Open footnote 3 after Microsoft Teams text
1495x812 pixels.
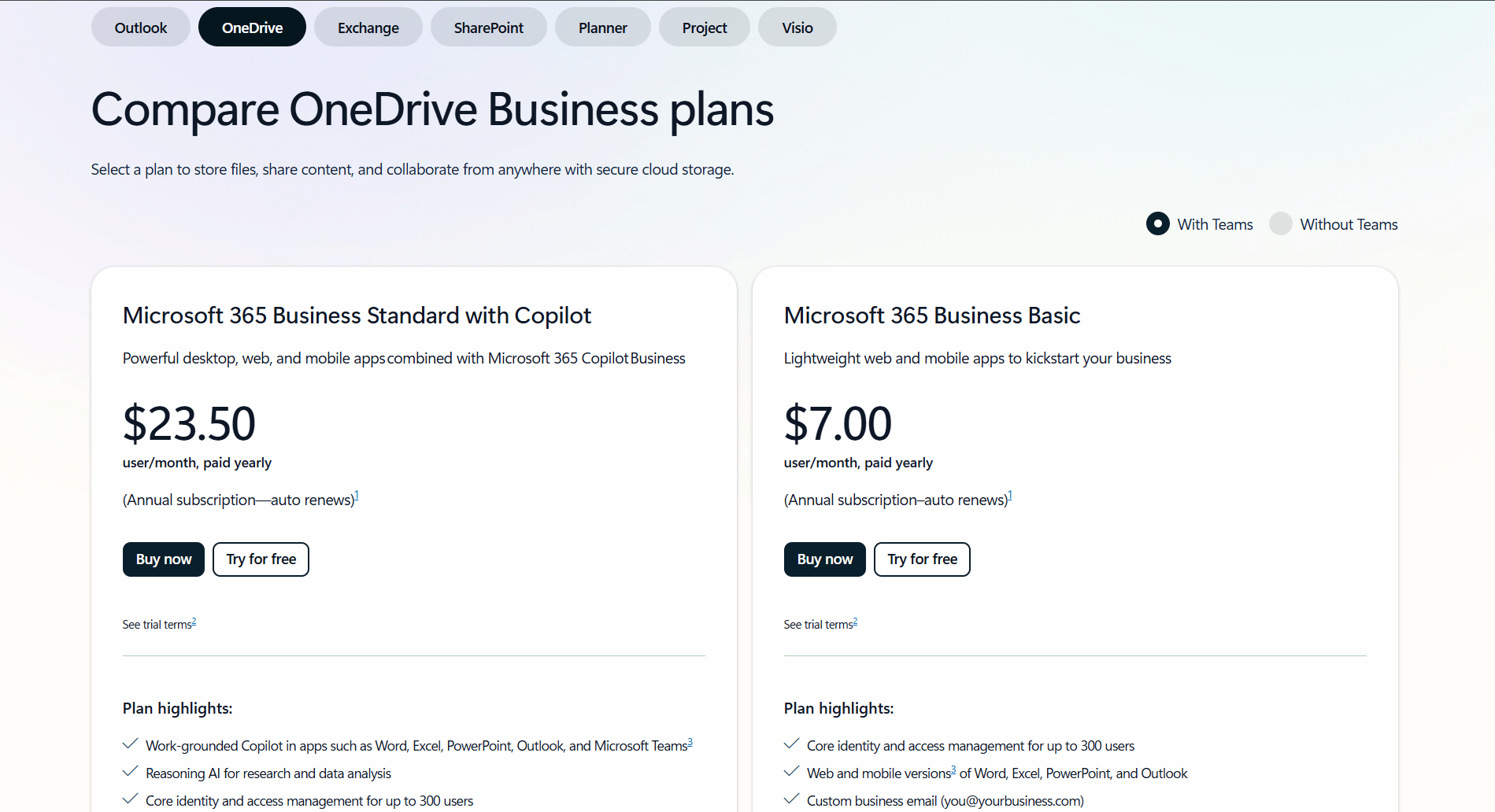click(x=690, y=742)
